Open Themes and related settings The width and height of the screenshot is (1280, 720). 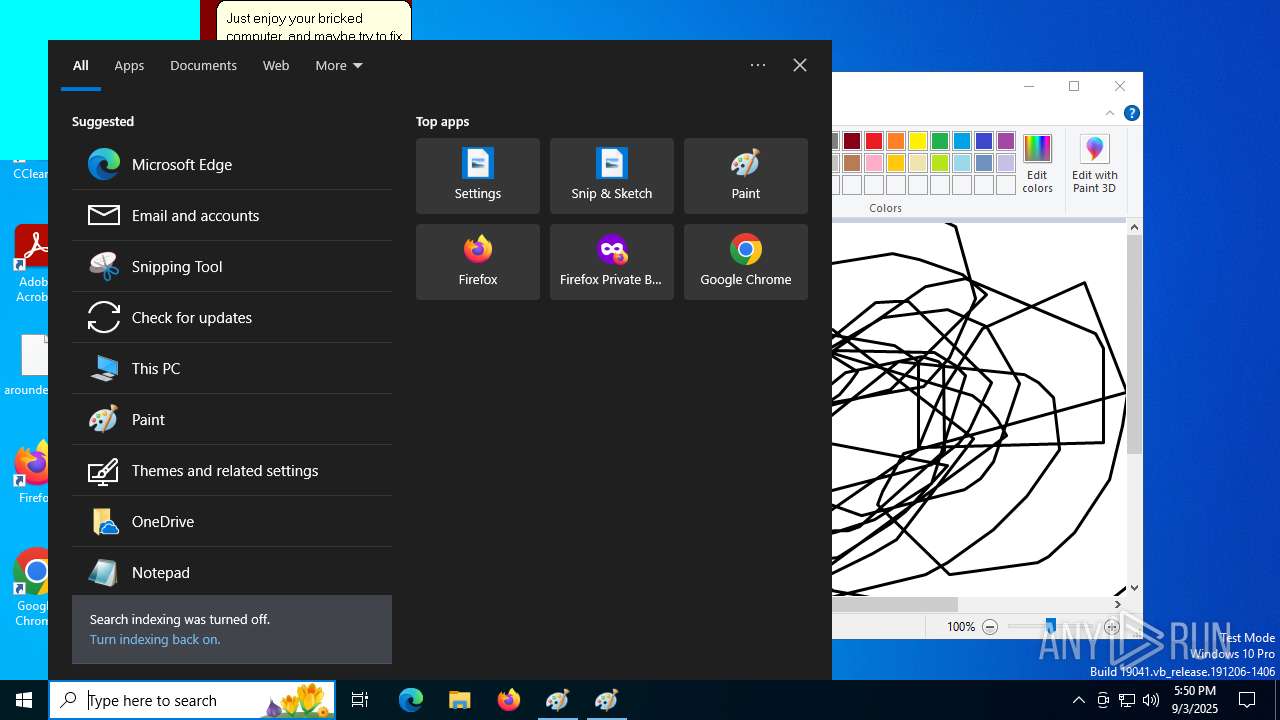point(232,470)
